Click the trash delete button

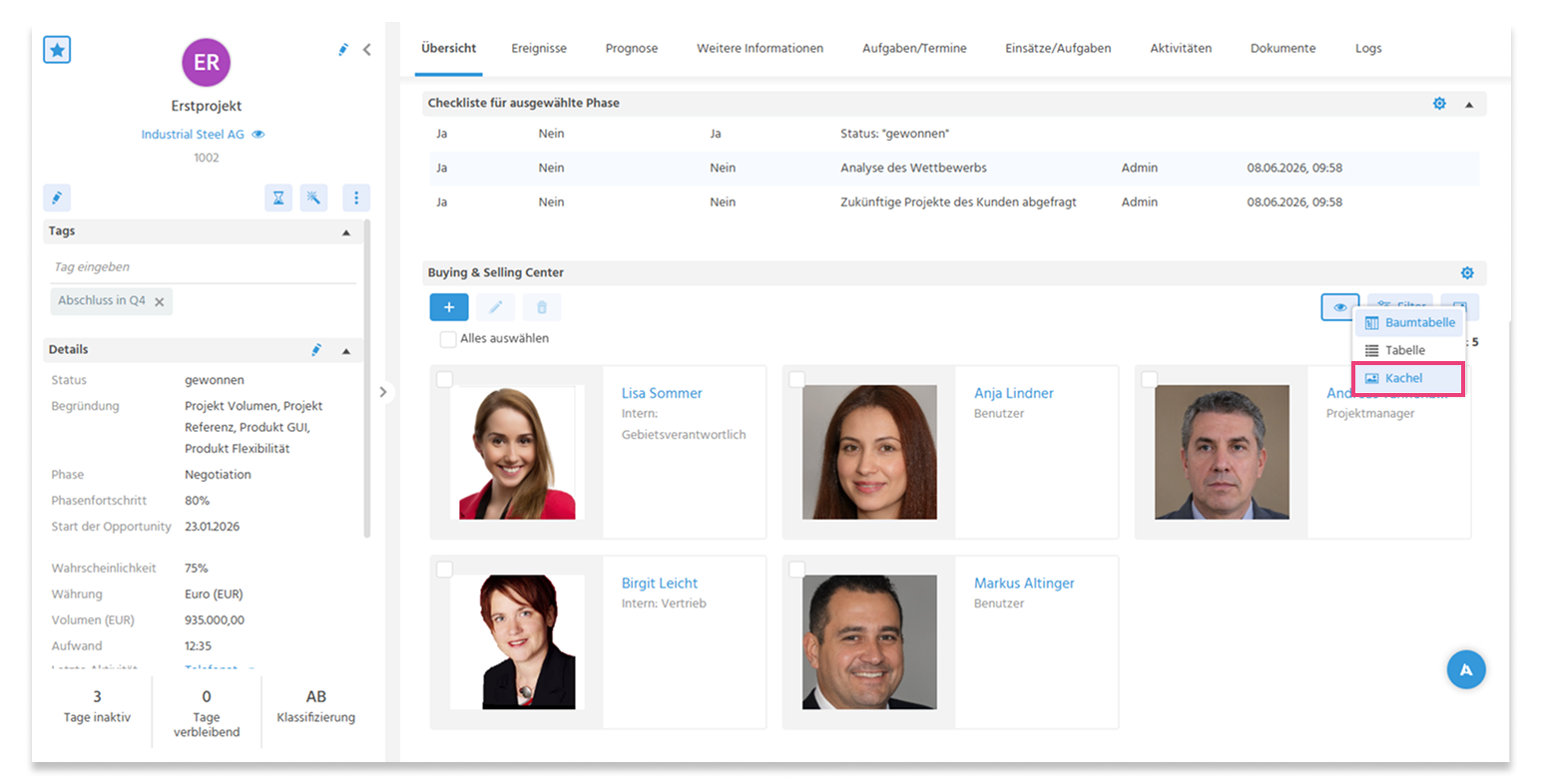[542, 307]
